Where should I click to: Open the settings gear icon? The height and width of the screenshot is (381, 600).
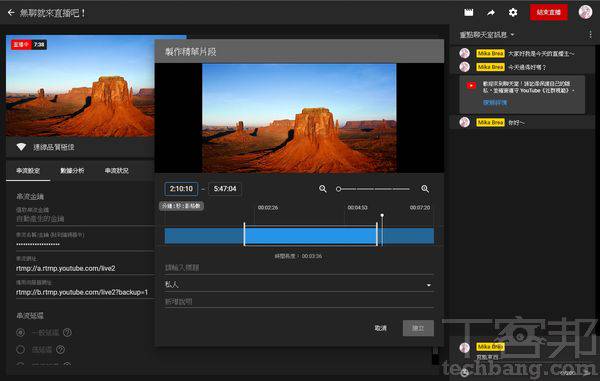click(x=513, y=13)
